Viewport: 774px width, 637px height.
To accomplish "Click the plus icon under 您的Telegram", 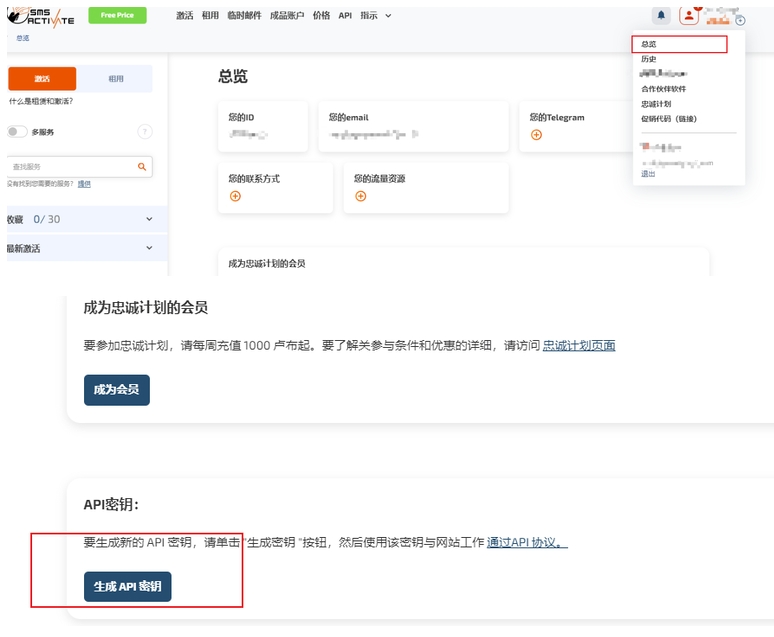I will pos(537,135).
